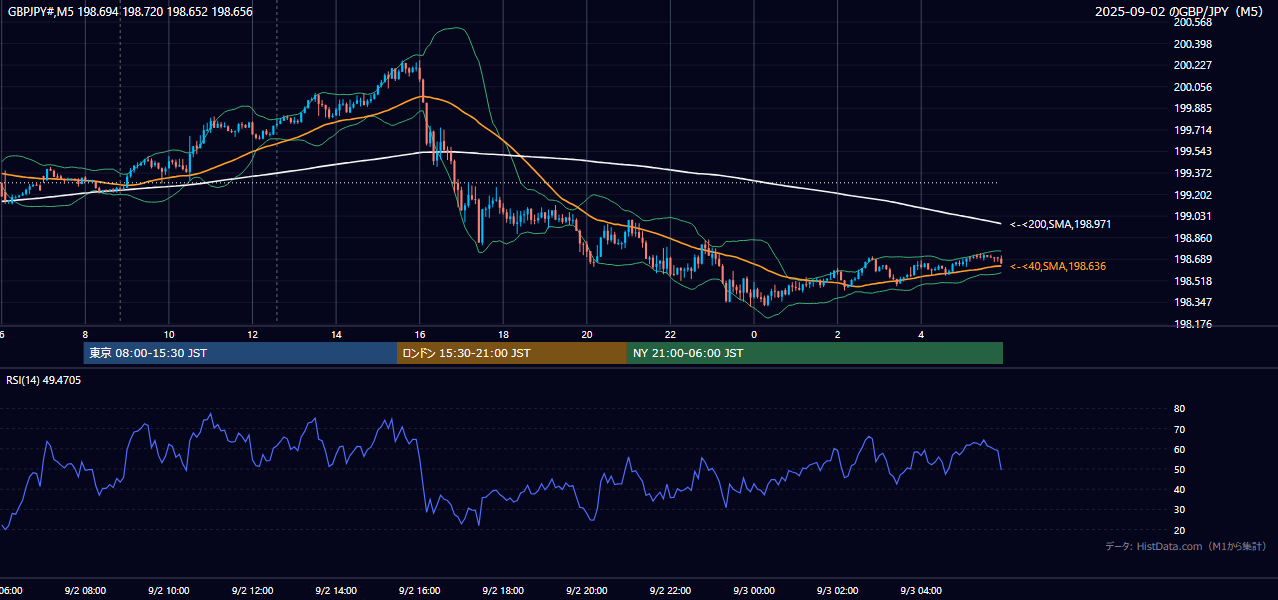This screenshot has width=1278, height=600.
Task: Click hour tick 22 under price chart
Action: coord(671,334)
